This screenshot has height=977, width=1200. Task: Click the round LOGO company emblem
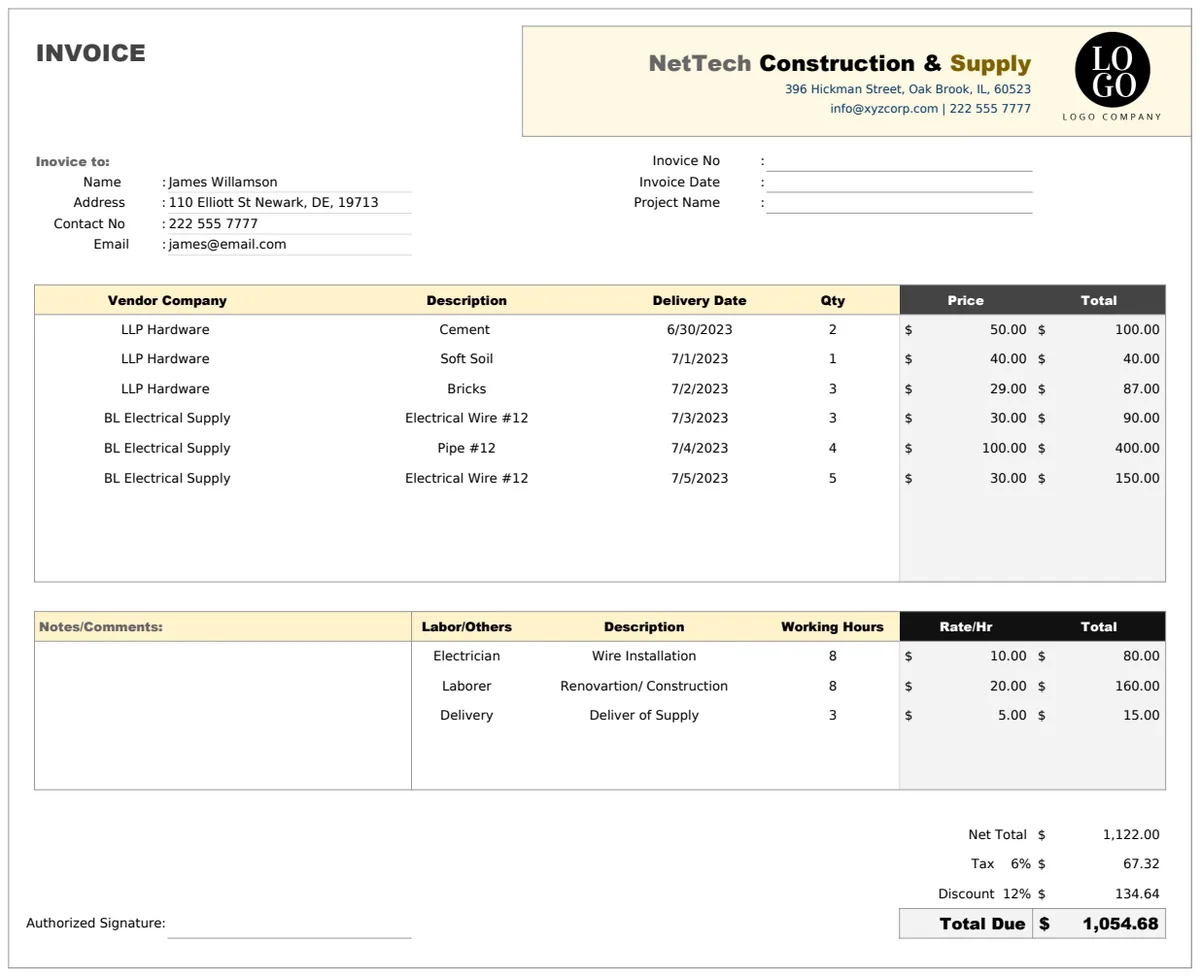click(x=1112, y=69)
